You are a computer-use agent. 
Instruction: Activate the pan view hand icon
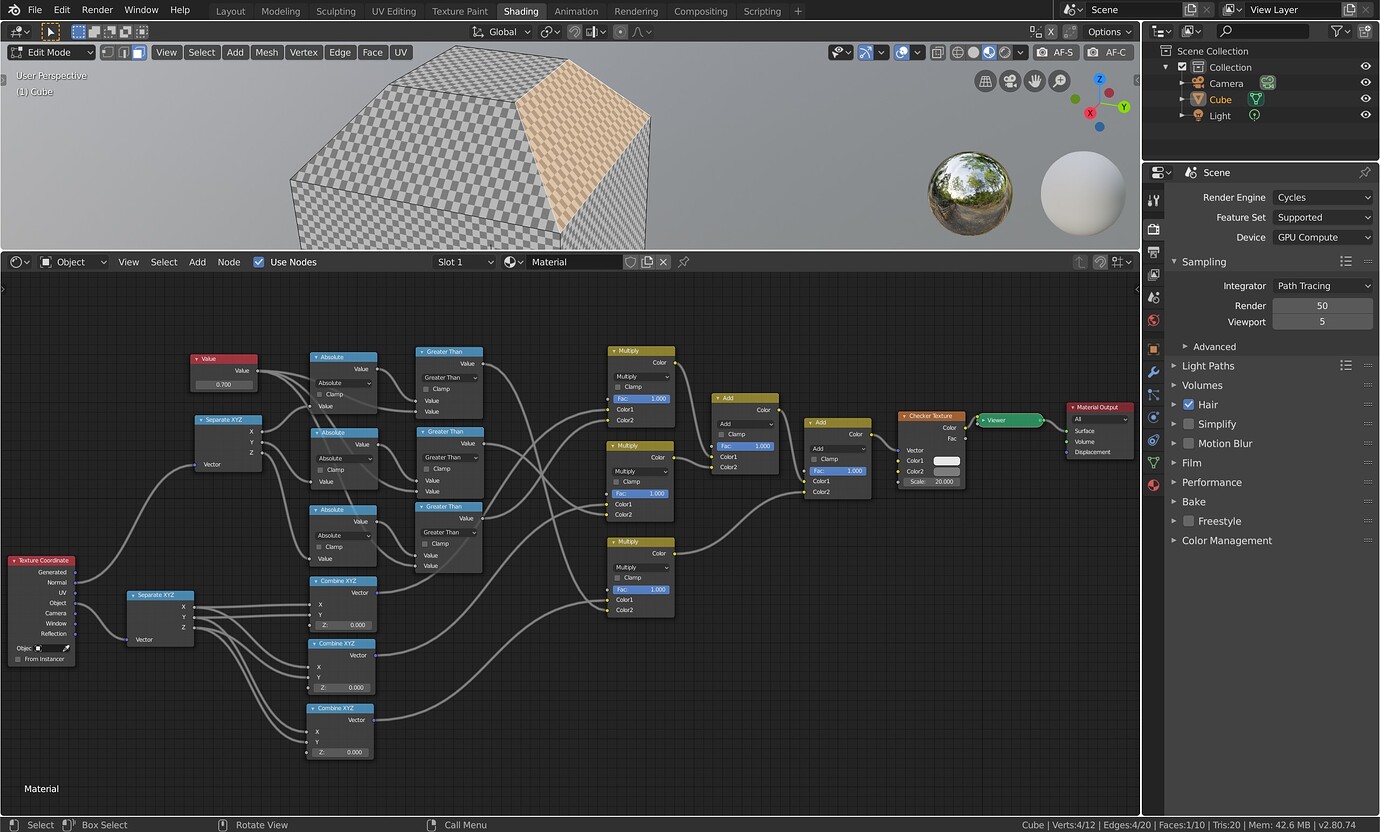1035,82
